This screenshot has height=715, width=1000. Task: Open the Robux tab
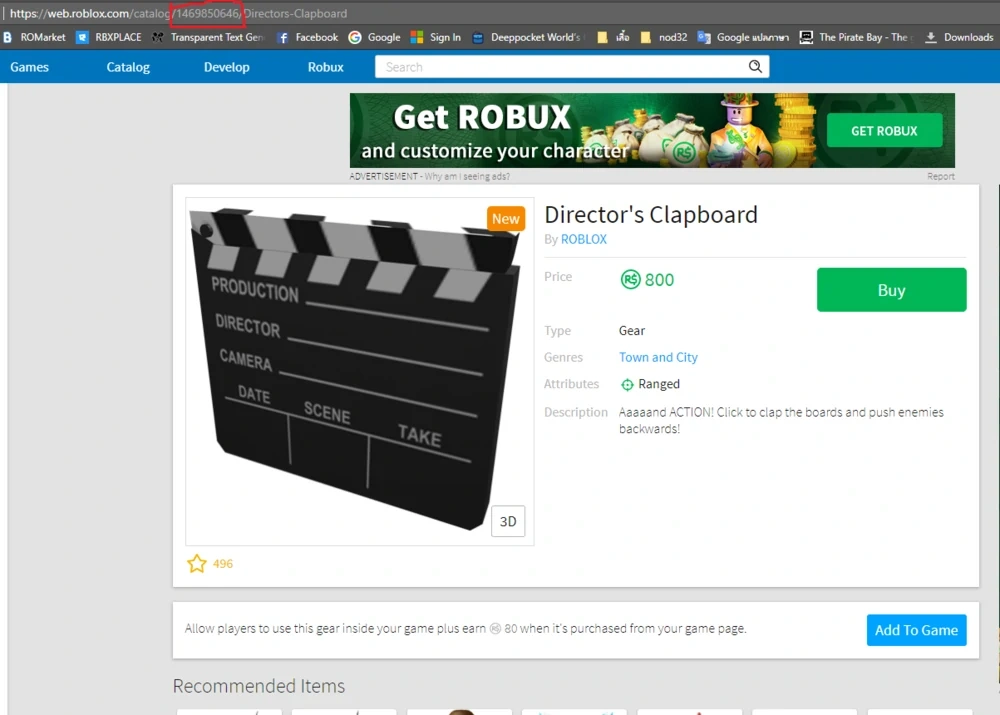(x=326, y=67)
